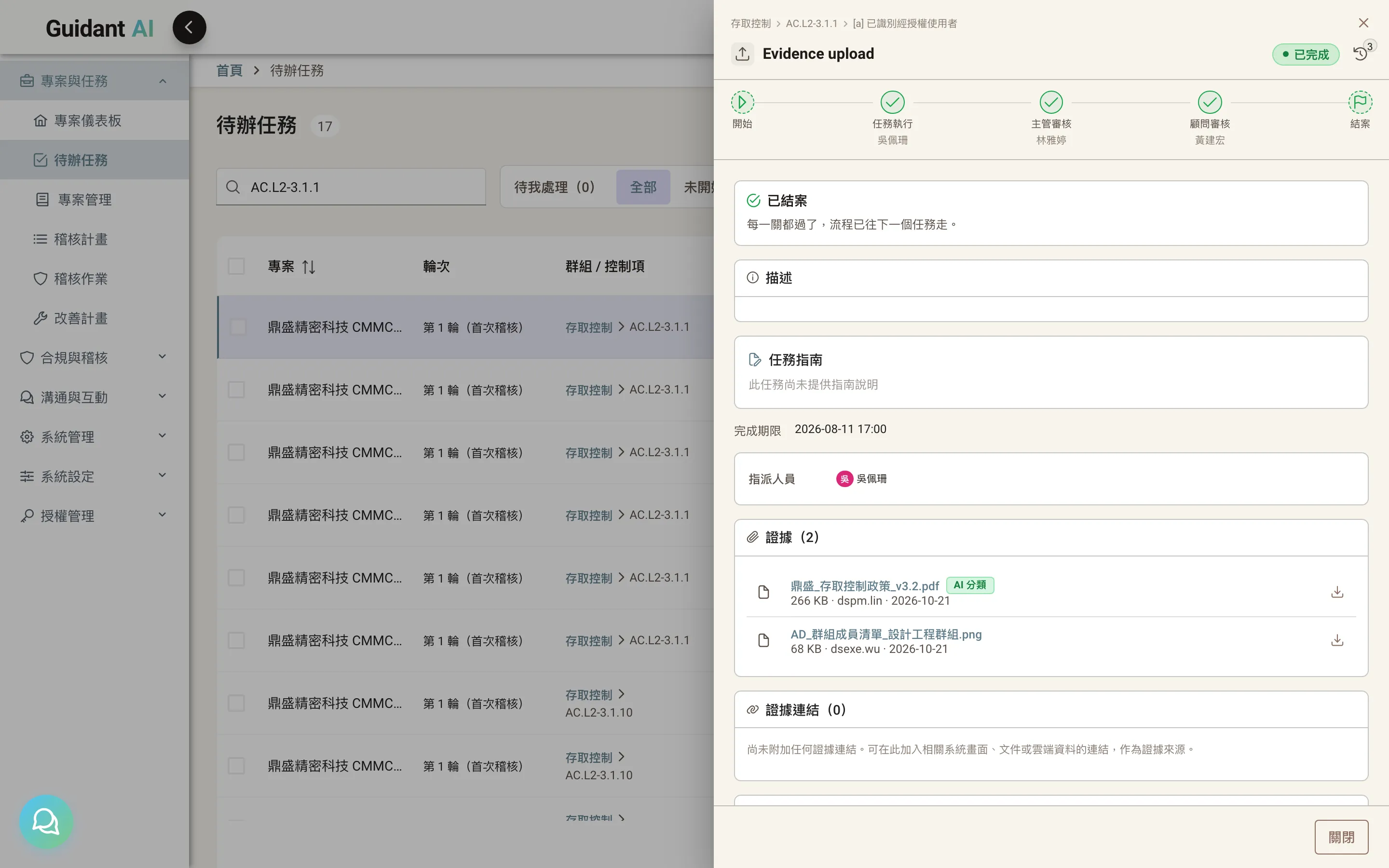Click the 證據 paperclip icon
This screenshot has width=1389, height=868.
752,537
